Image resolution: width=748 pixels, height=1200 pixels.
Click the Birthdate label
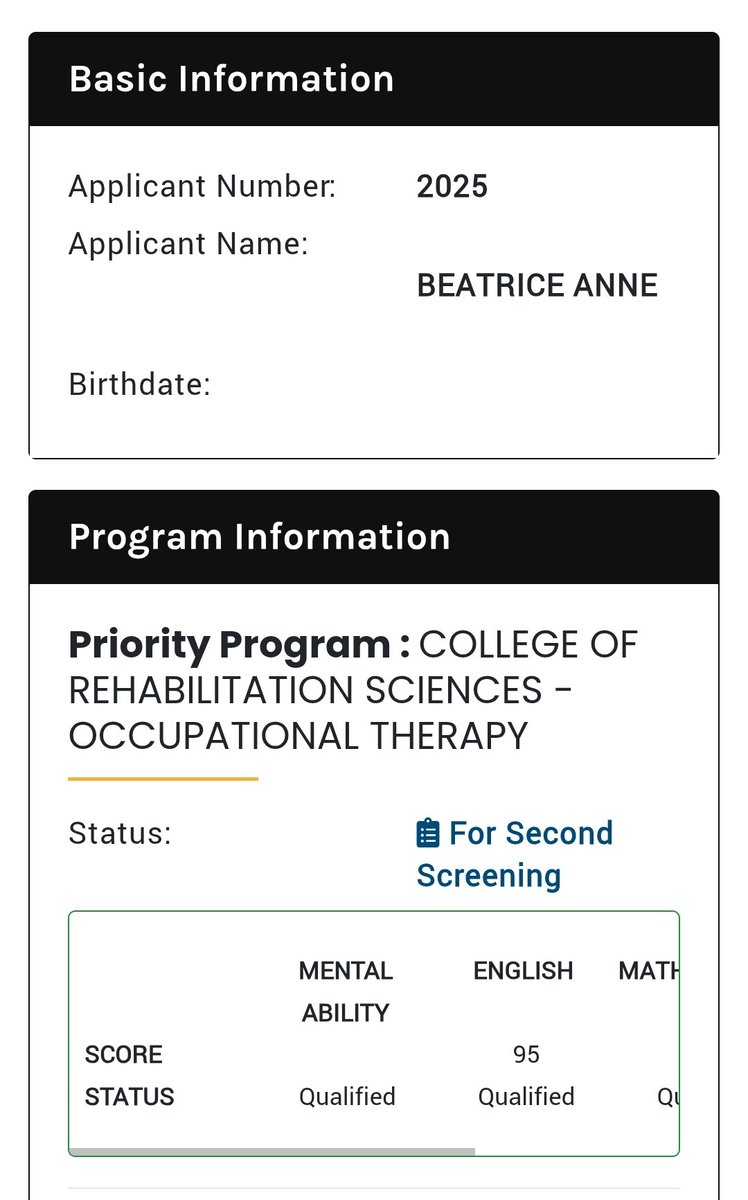(140, 385)
